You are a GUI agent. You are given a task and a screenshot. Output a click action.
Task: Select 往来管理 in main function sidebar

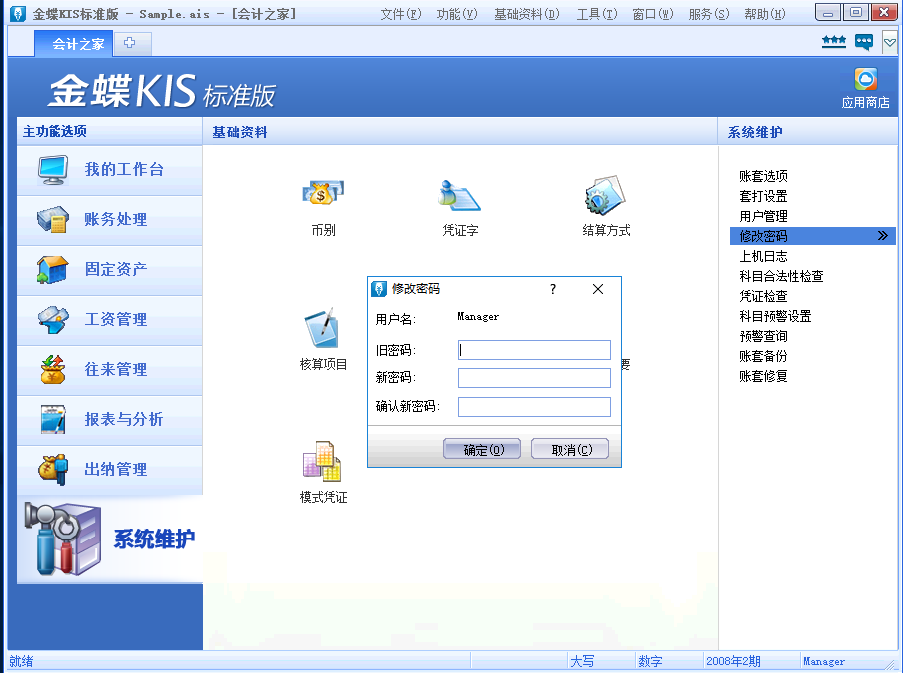click(109, 370)
